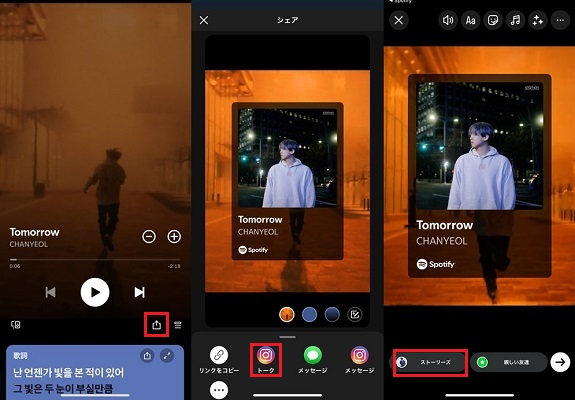575x400 pixels.
Task: Share the lyrics from the lyrics card
Action: point(147,356)
